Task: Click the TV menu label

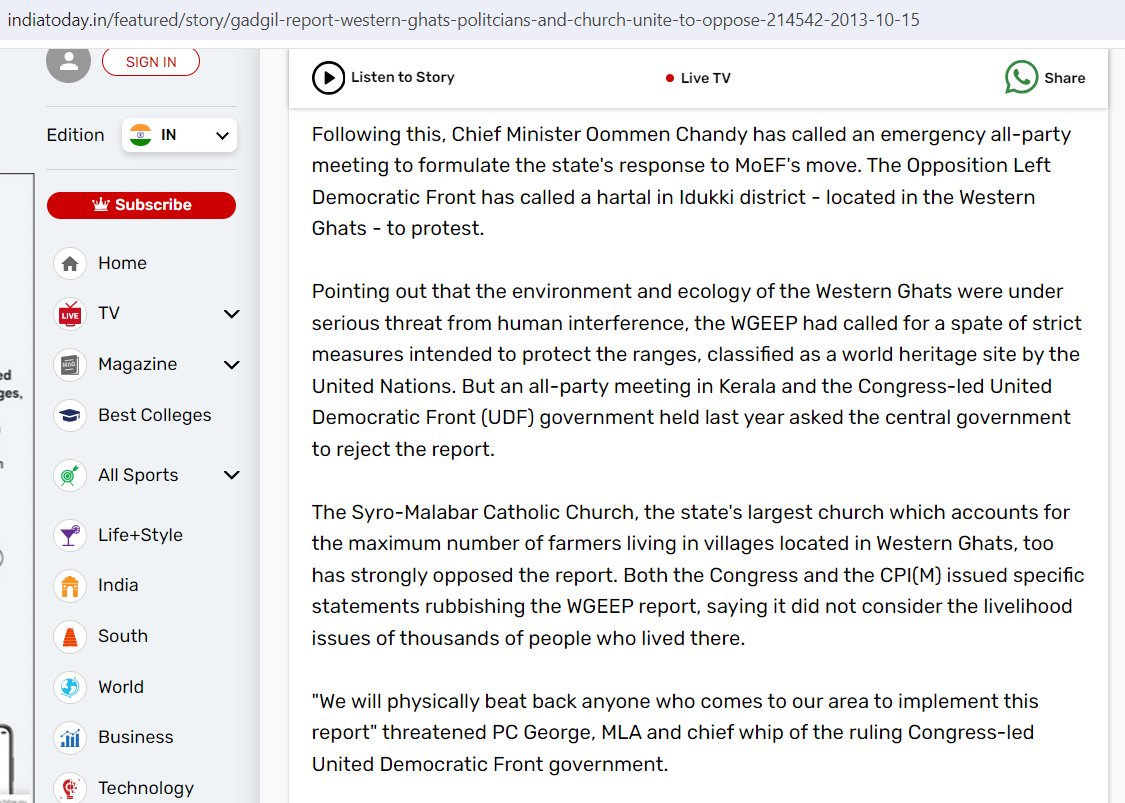Action: tap(109, 314)
